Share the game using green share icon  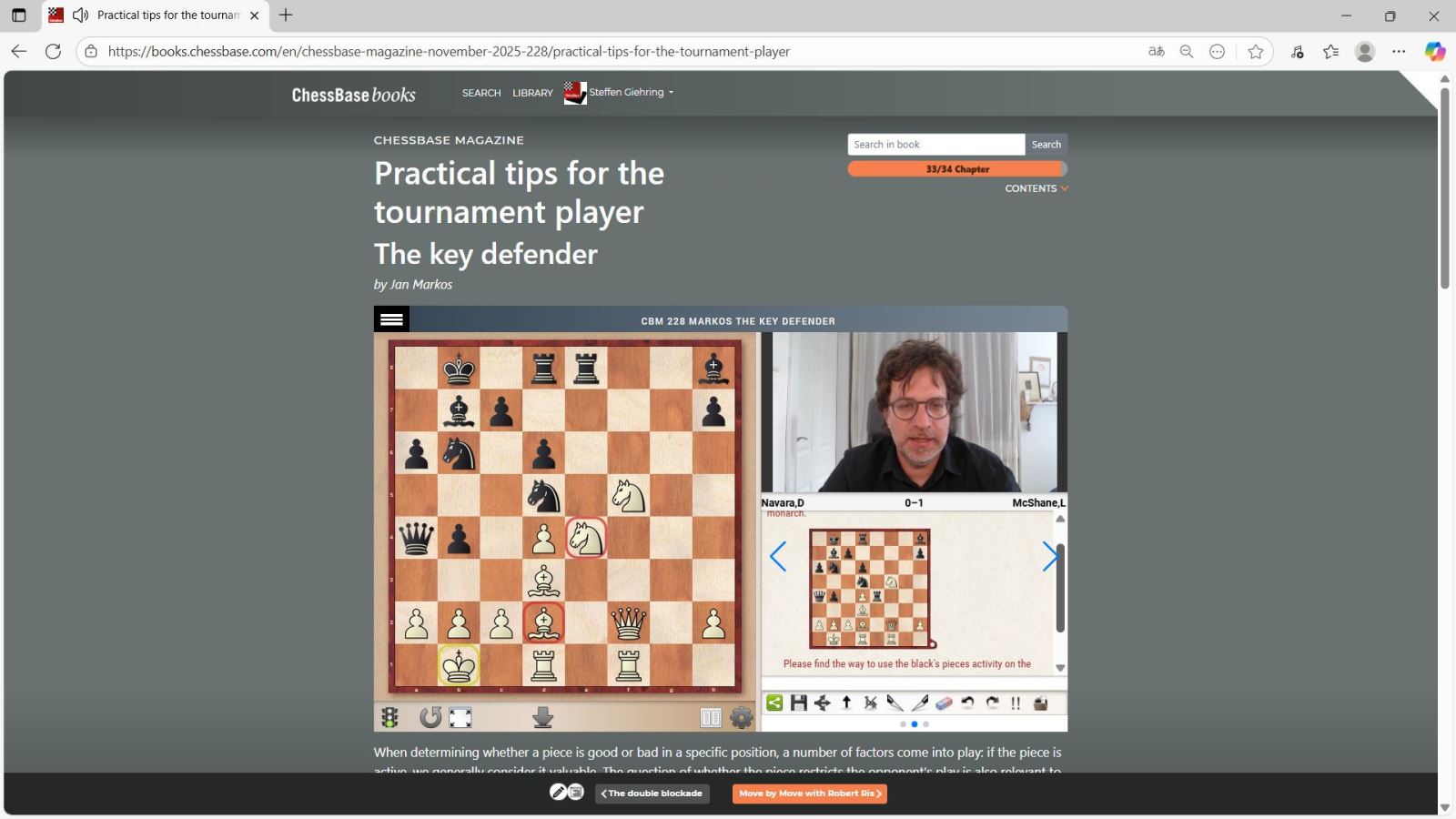774,703
